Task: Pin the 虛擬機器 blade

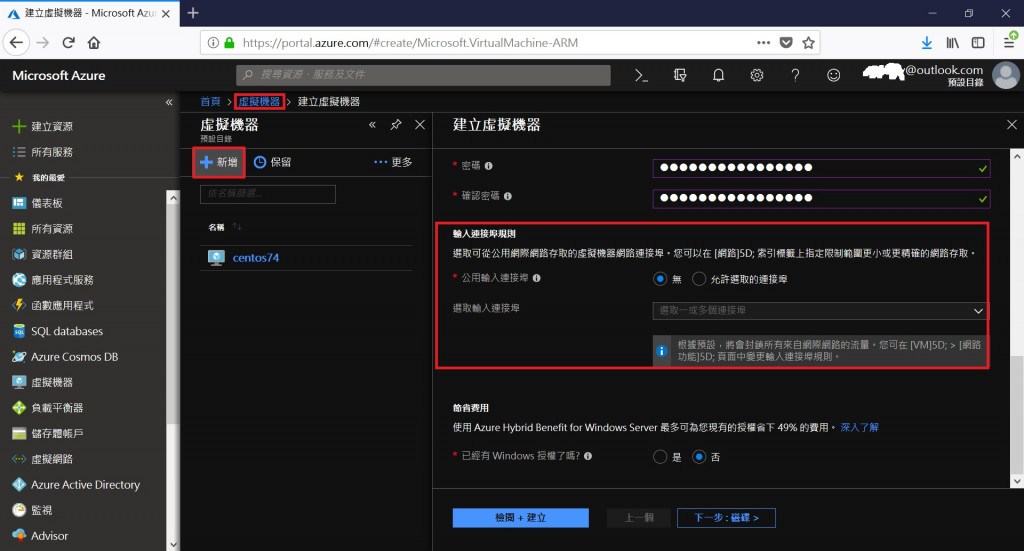Action: tap(396, 125)
